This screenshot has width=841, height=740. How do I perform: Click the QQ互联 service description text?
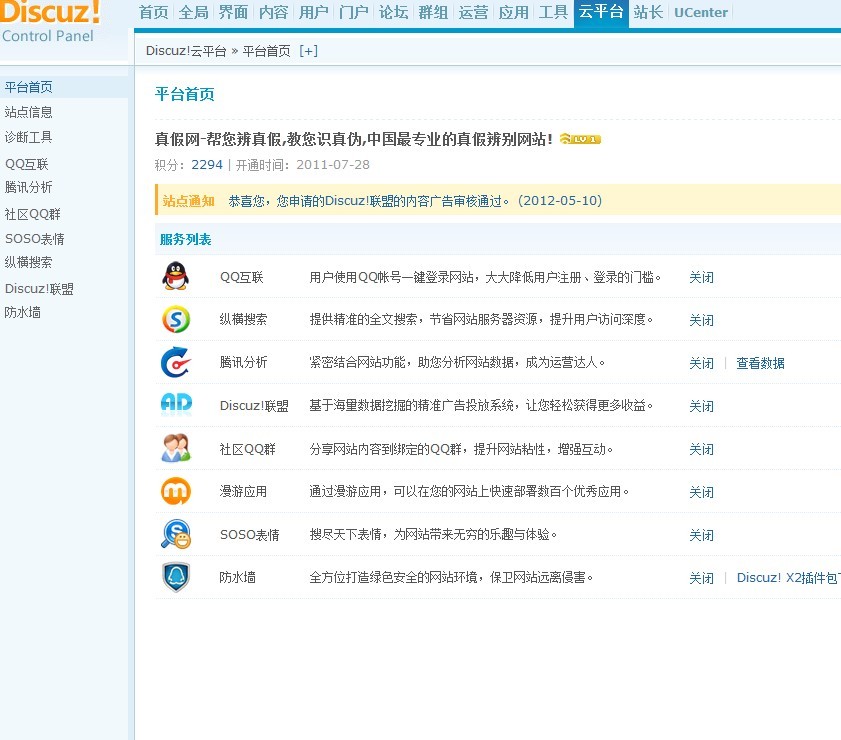(485, 277)
